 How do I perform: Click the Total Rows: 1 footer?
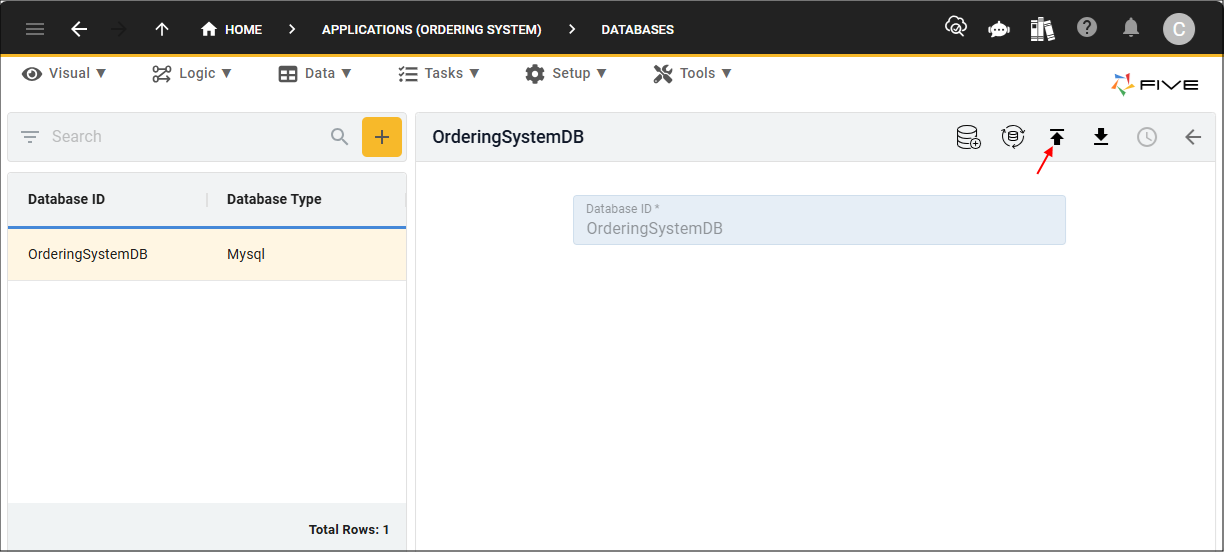349,530
